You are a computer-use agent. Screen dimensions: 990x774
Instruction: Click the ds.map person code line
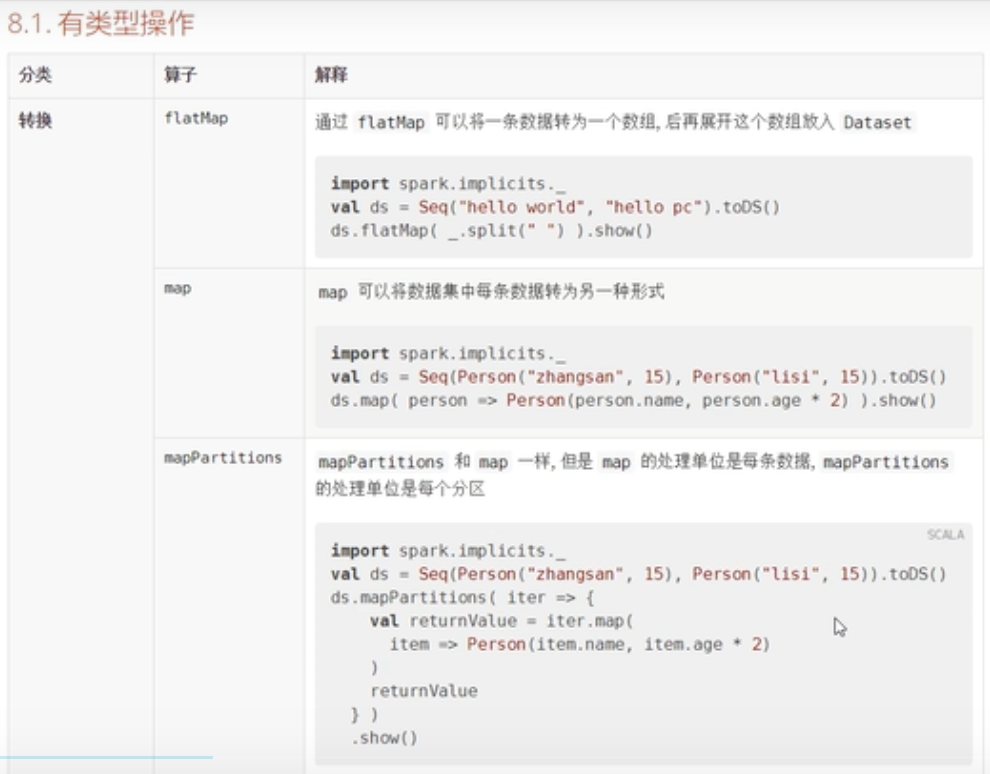point(632,401)
